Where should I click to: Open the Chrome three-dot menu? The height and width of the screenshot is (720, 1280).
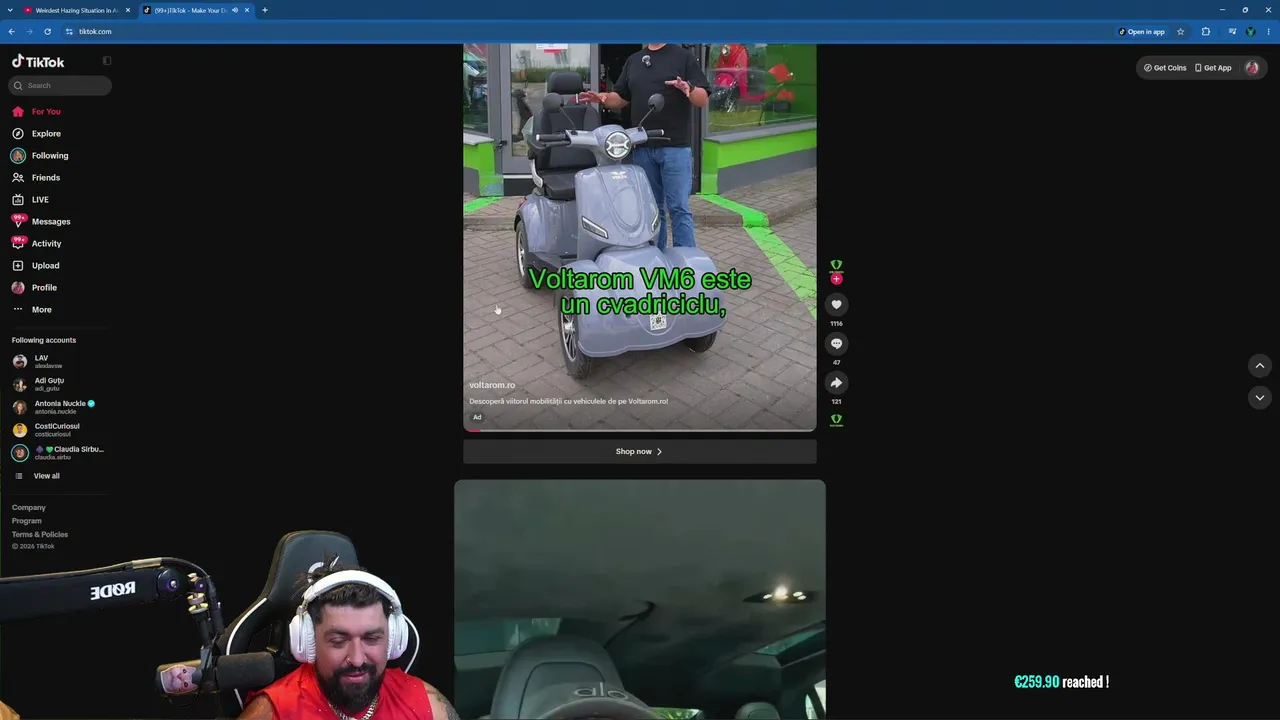[x=1268, y=32]
